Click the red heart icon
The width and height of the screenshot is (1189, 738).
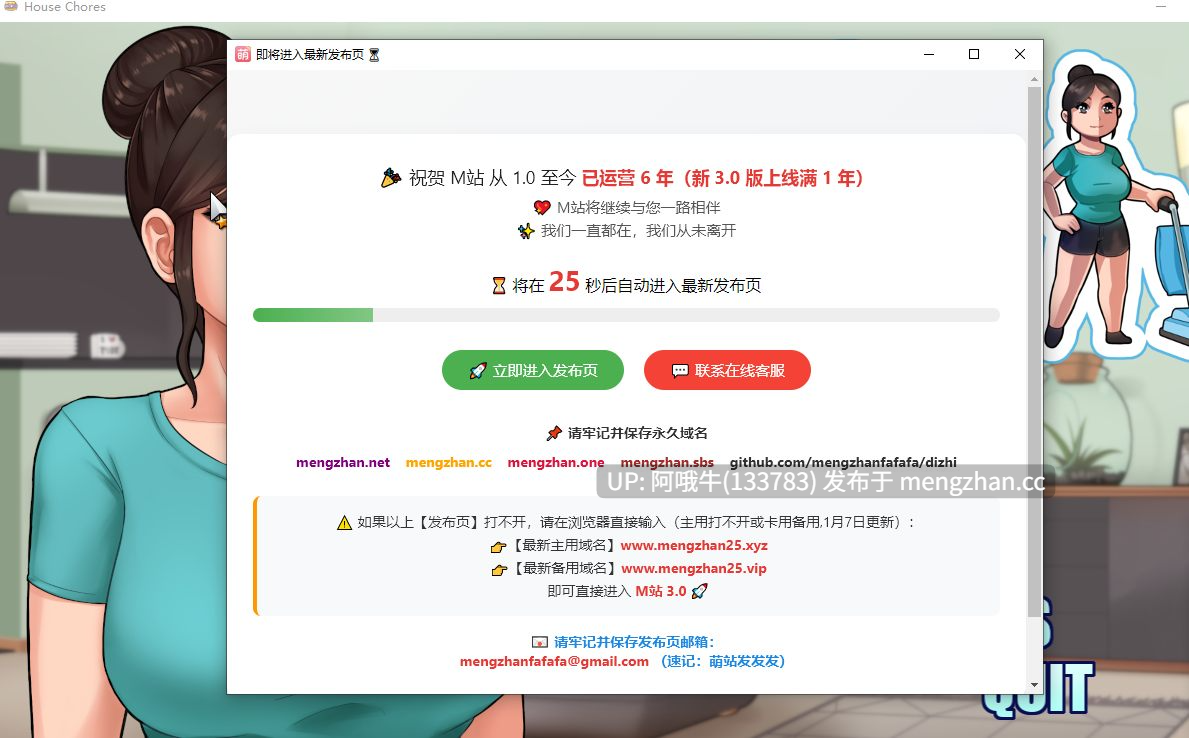pos(541,208)
